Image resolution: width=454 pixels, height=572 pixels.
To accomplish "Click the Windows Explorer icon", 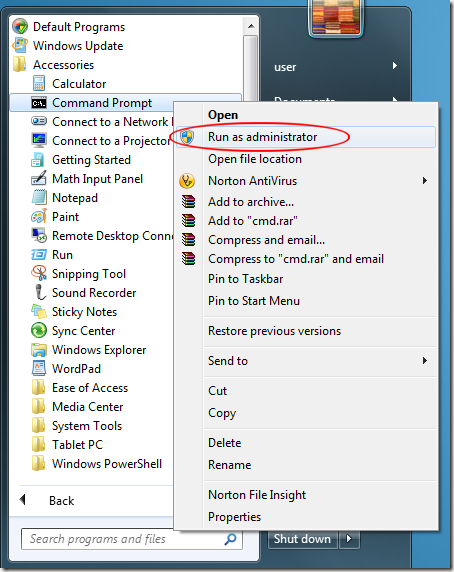I will [39, 350].
